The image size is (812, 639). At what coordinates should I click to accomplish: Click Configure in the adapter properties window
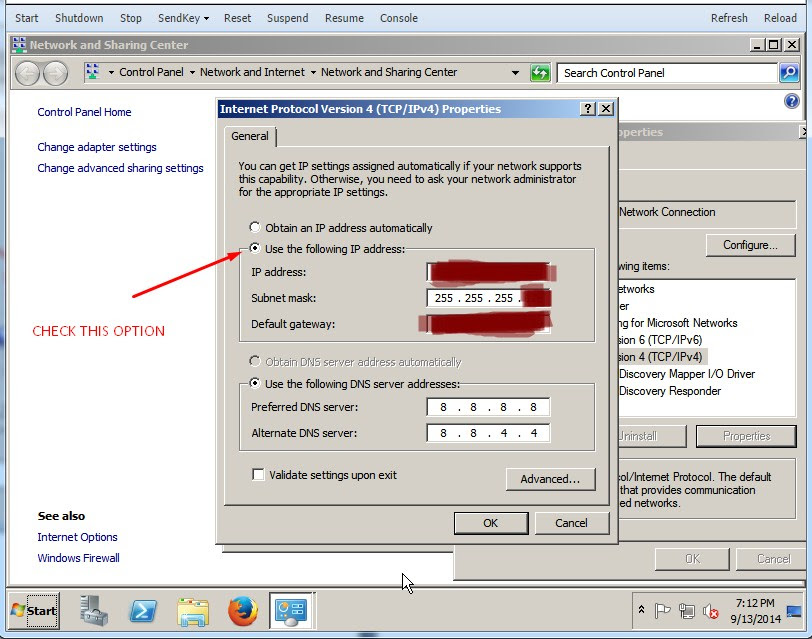tap(750, 245)
